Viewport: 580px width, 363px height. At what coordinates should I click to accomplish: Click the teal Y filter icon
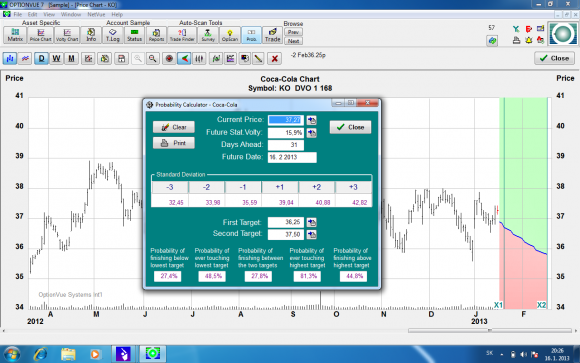(x=516, y=29)
